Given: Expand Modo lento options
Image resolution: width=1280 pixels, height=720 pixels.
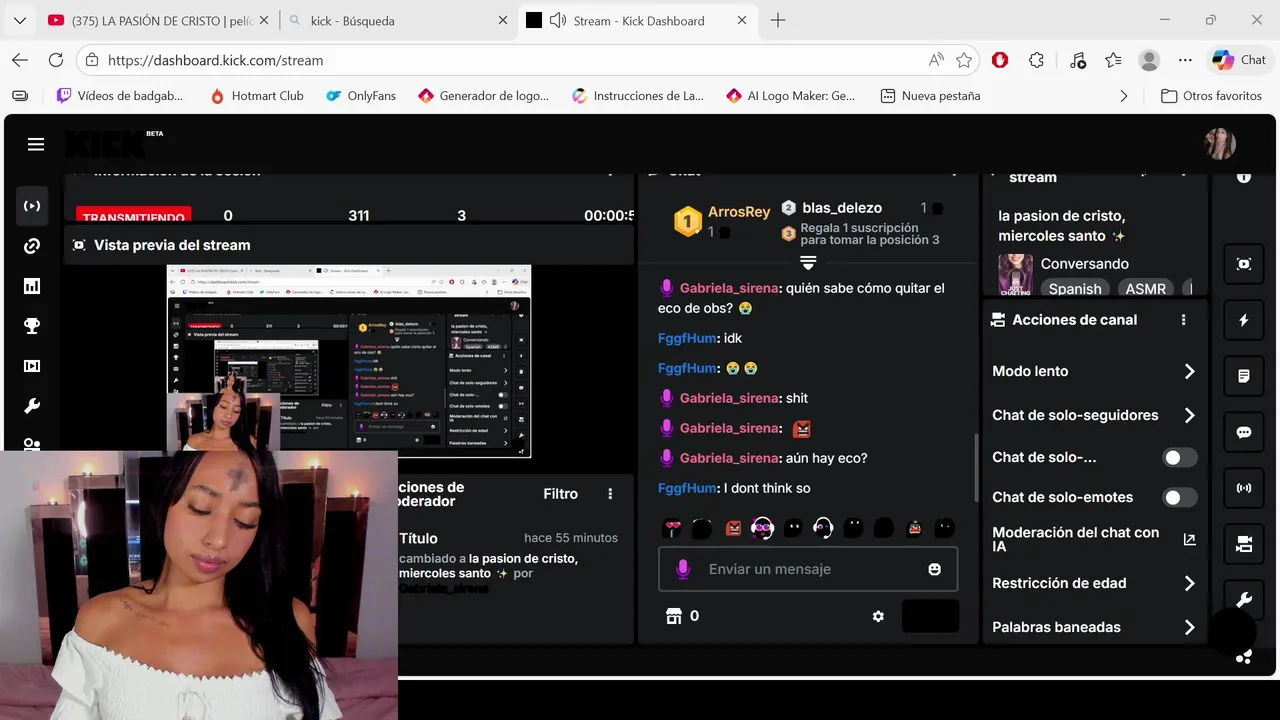Looking at the screenshot, I should click(x=1189, y=371).
